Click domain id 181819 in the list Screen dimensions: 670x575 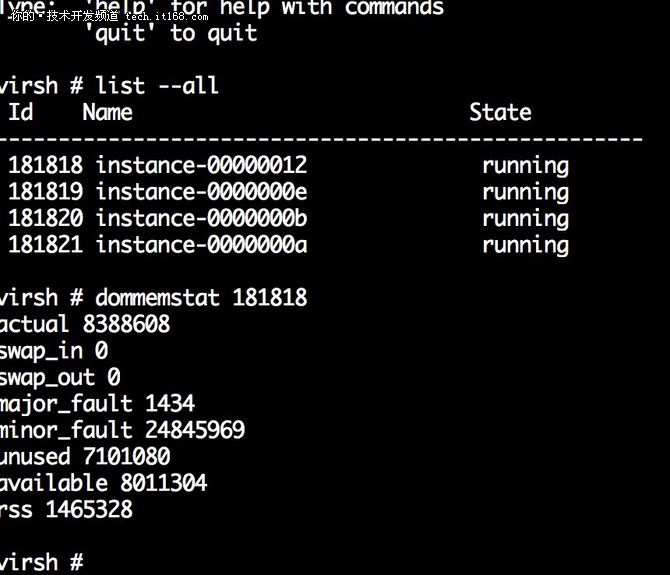click(45, 191)
